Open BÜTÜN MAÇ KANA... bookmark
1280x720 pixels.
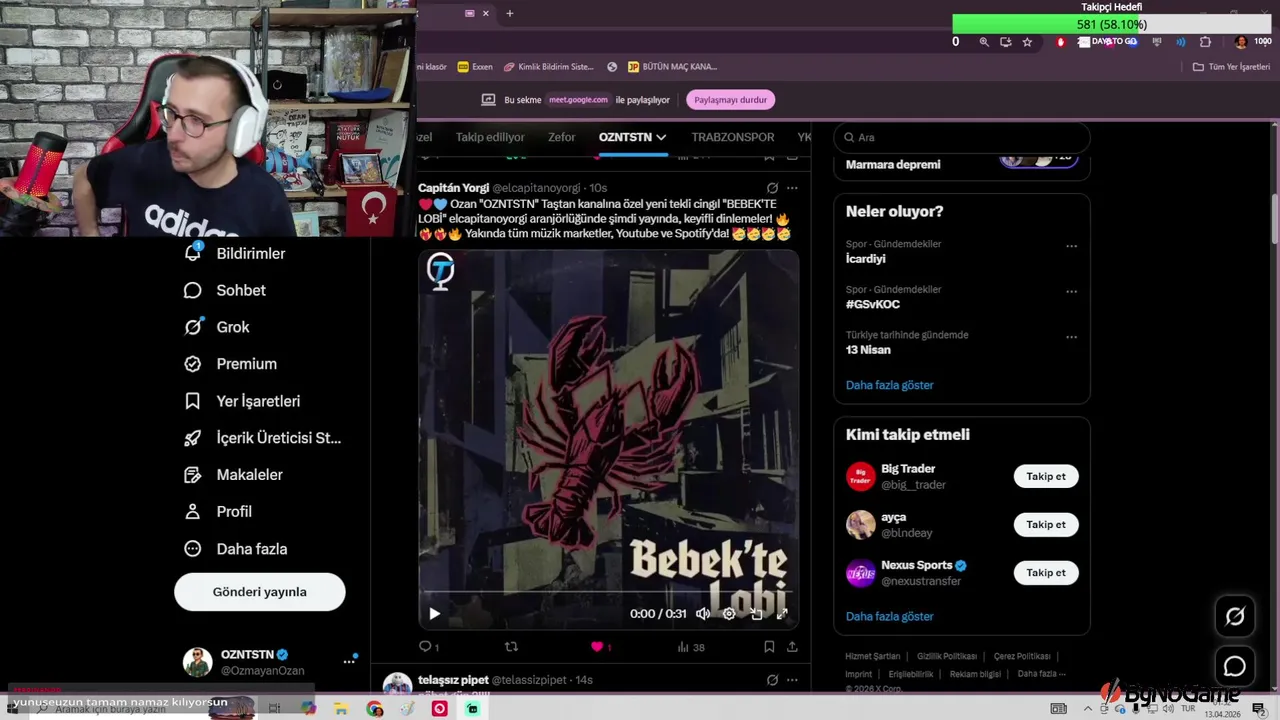pos(673,67)
